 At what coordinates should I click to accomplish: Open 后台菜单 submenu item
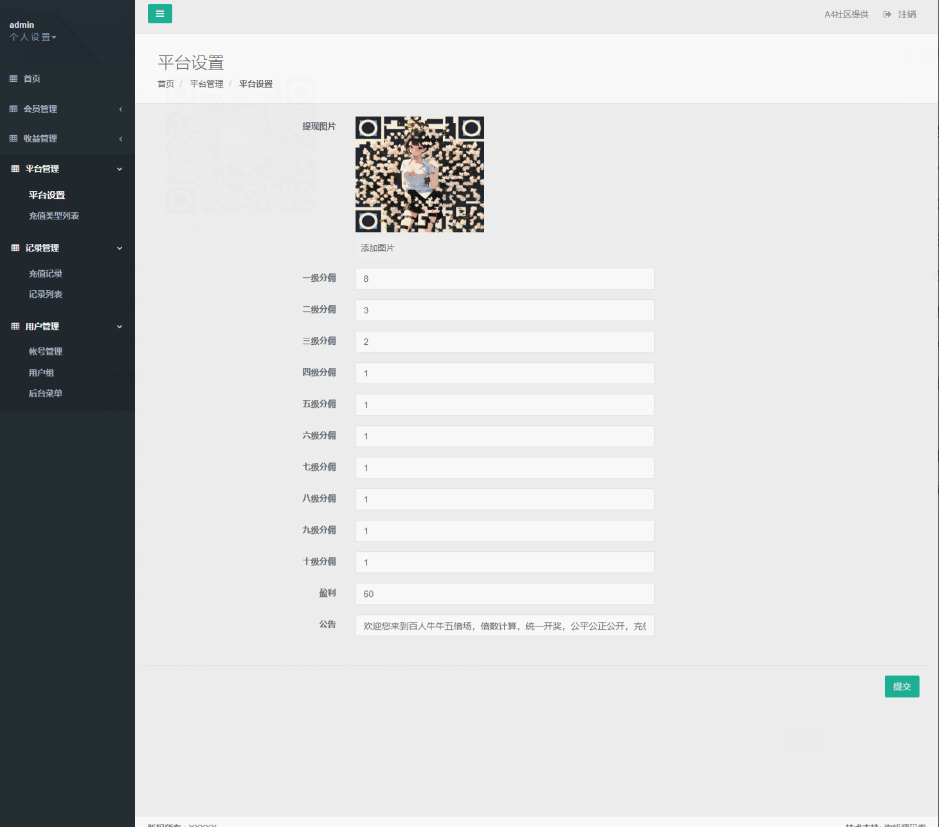(46, 393)
